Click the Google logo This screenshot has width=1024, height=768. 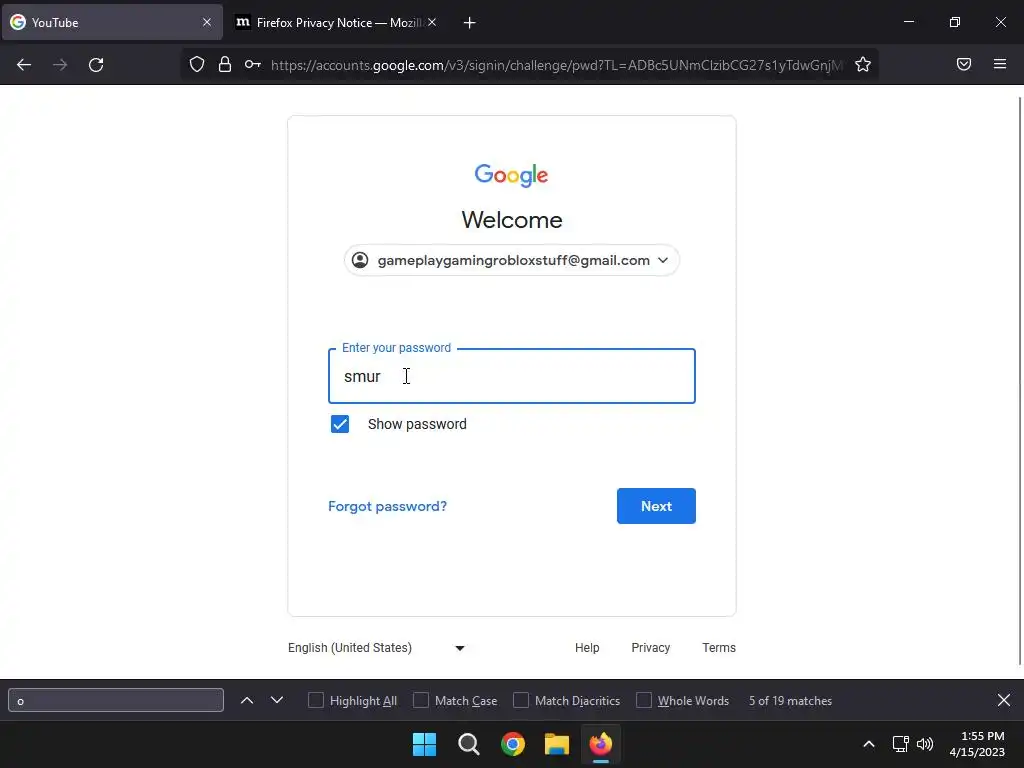[511, 175]
